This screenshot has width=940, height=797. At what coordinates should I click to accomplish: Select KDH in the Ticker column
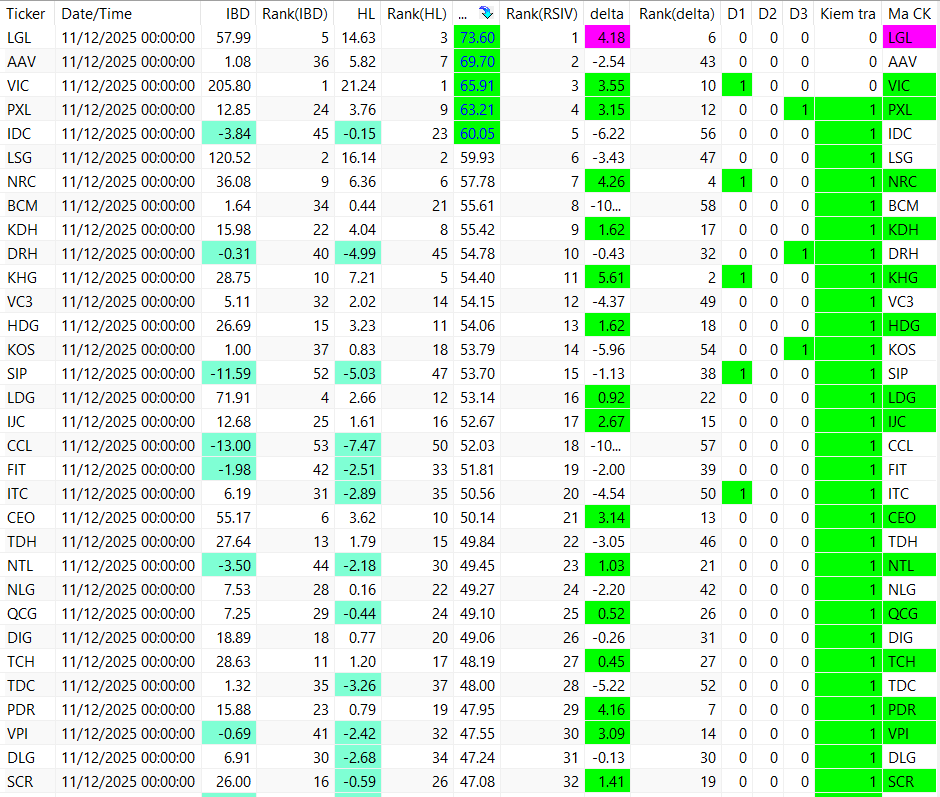22,230
